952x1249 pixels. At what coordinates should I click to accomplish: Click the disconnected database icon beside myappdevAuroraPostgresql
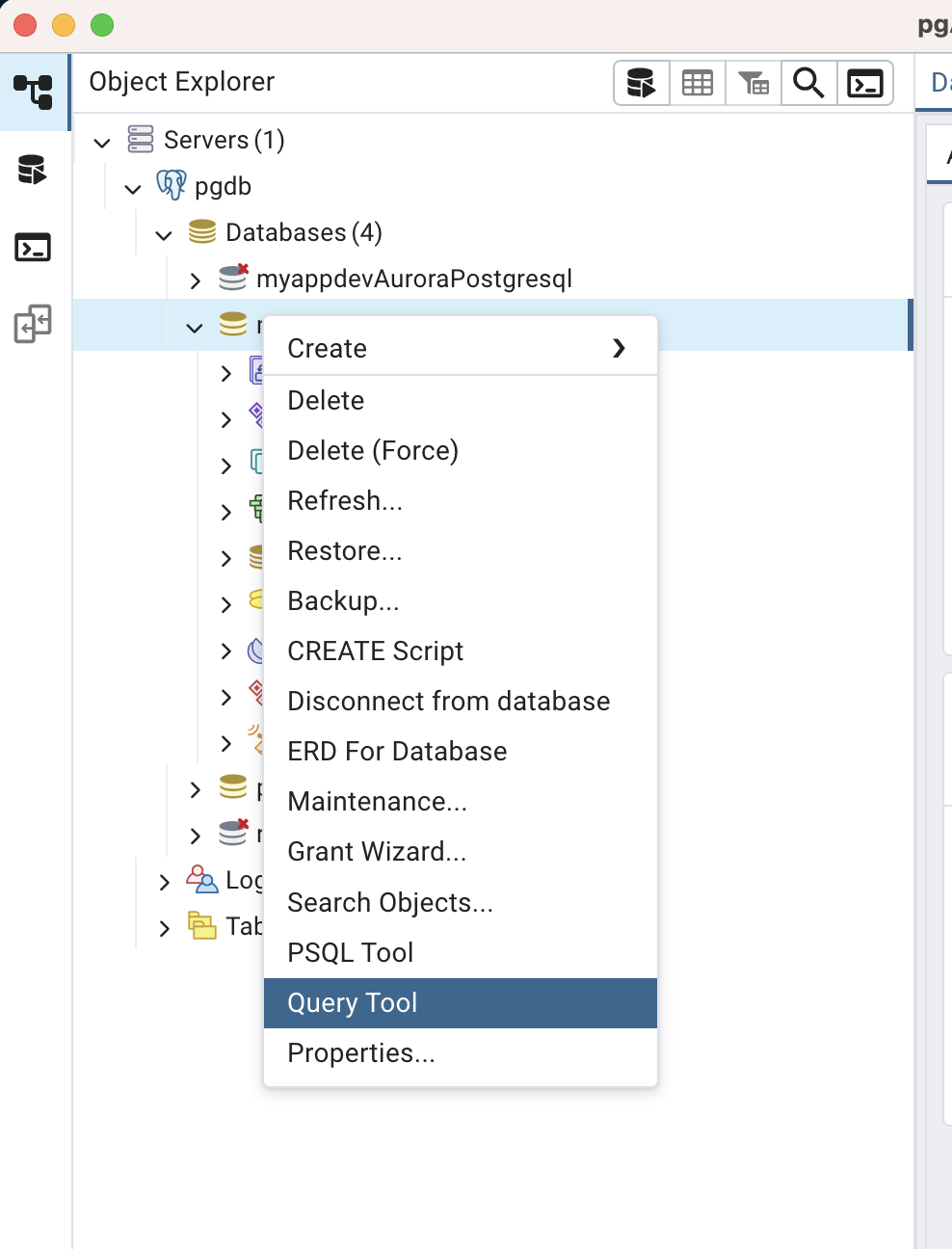coord(233,278)
